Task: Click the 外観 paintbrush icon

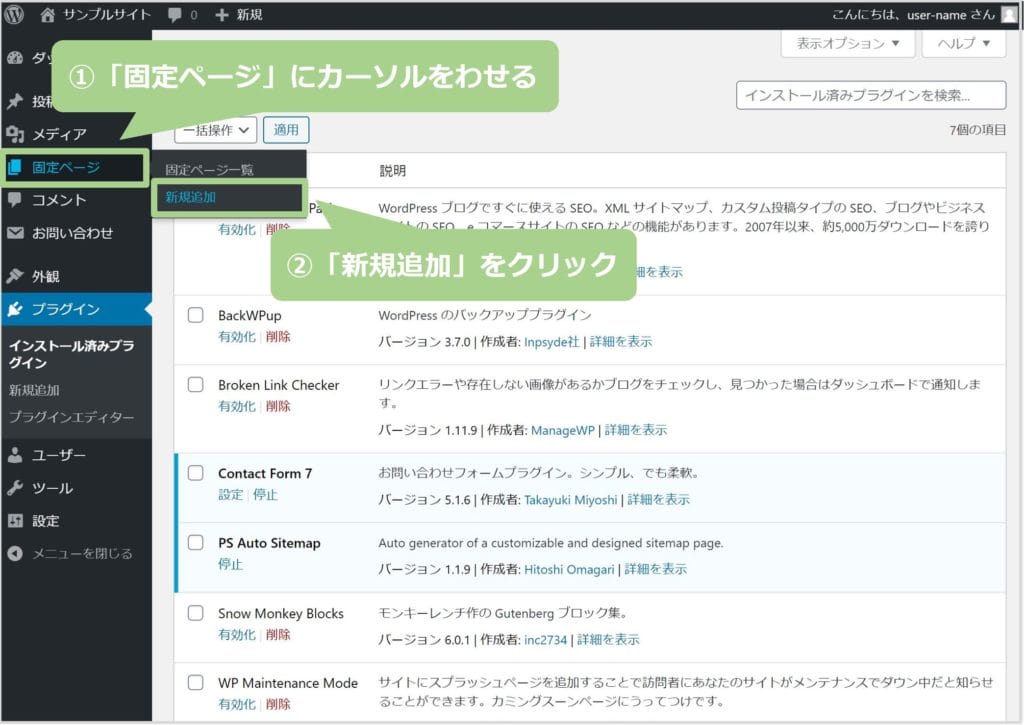Action: 15,276
